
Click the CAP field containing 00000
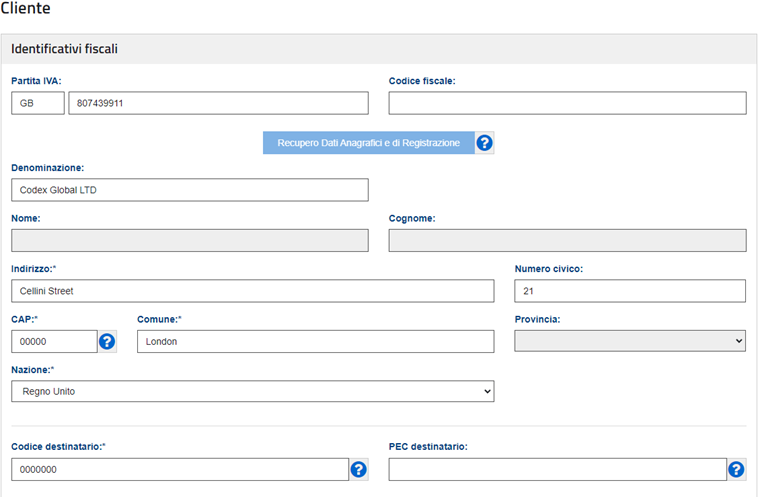pyautogui.click(x=54, y=342)
